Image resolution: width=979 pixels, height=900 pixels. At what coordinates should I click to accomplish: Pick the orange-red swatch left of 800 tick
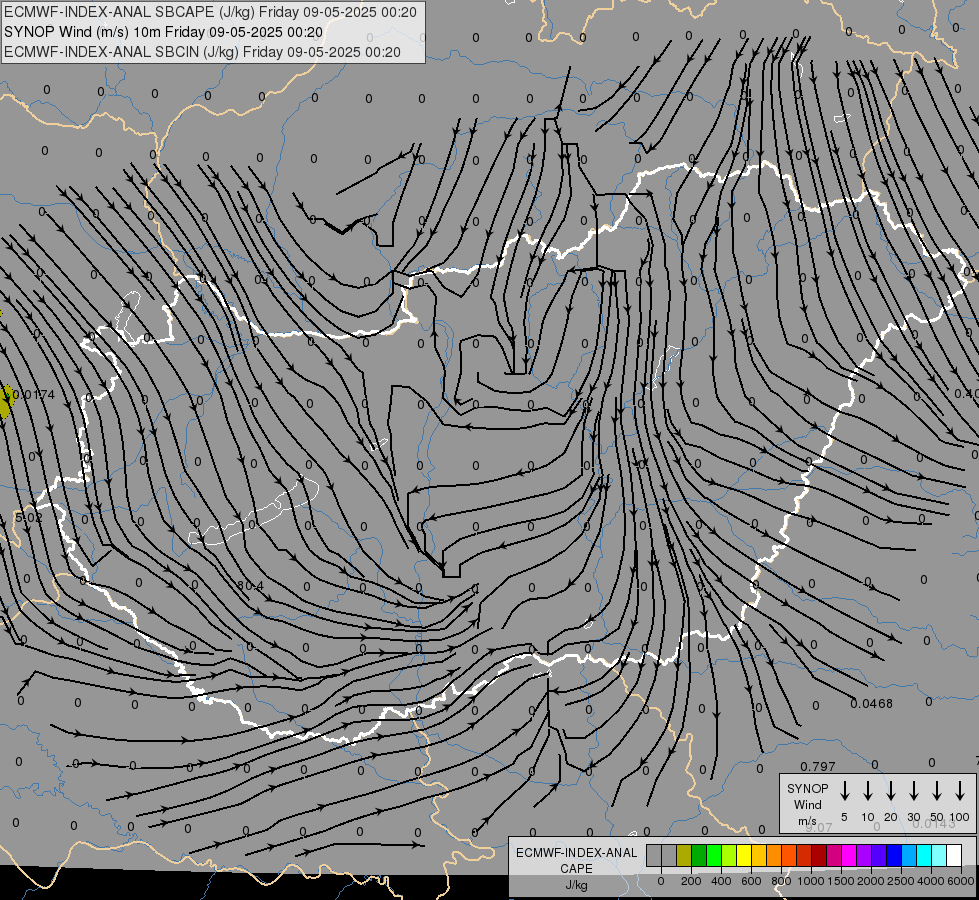(790, 855)
